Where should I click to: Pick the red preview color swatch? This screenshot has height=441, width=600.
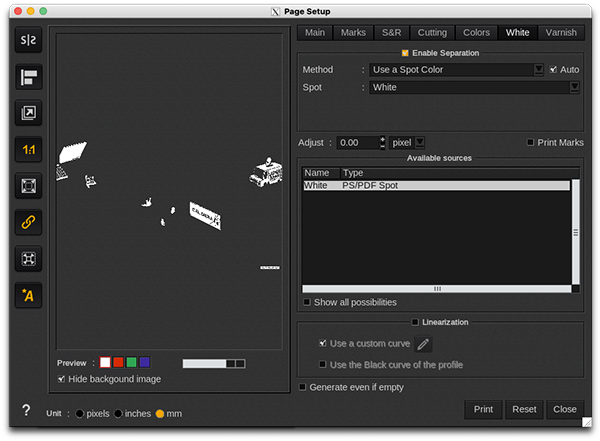coord(117,362)
